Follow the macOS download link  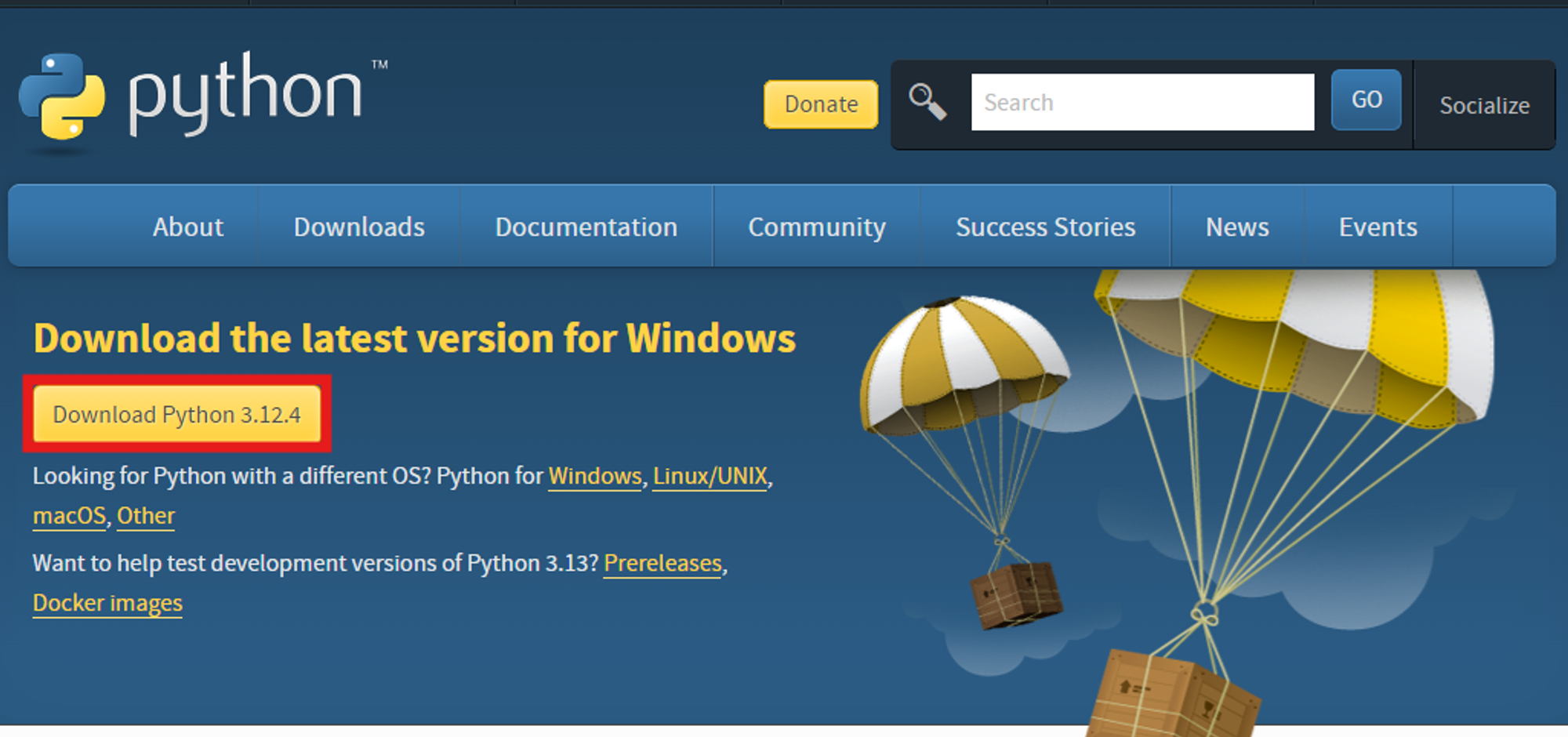click(x=69, y=516)
